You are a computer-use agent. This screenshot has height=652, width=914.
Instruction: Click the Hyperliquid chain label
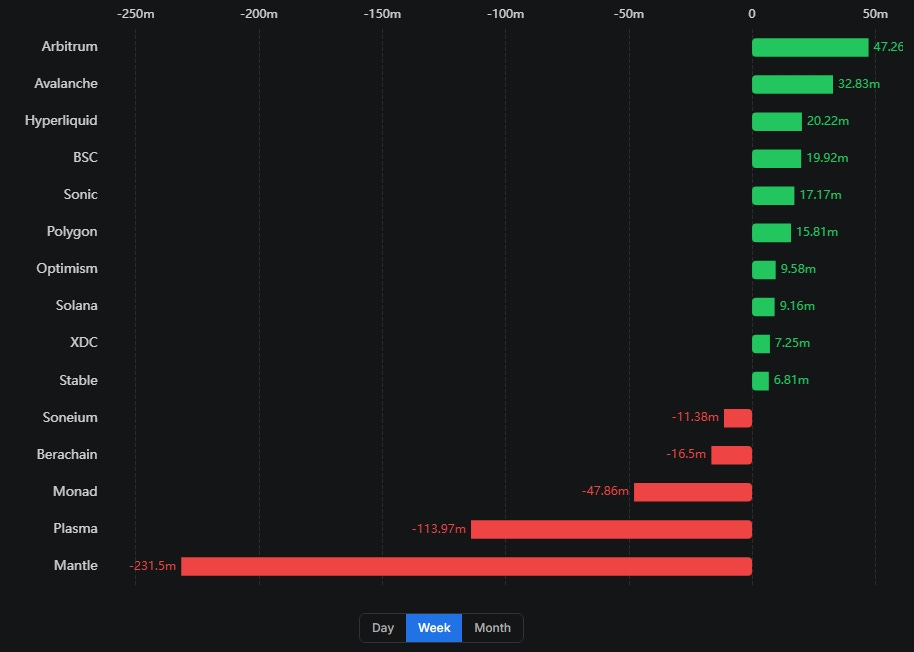61,121
